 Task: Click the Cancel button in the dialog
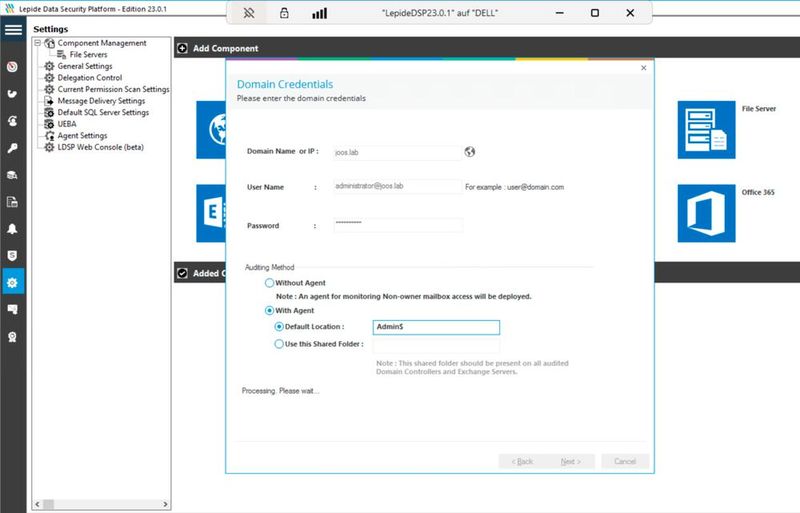[x=625, y=461]
